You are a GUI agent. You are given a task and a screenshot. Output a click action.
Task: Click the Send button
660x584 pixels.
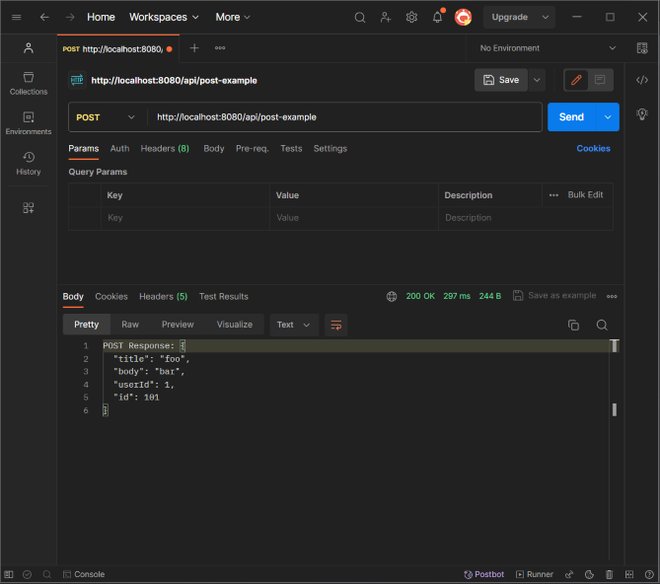pyautogui.click(x=571, y=117)
